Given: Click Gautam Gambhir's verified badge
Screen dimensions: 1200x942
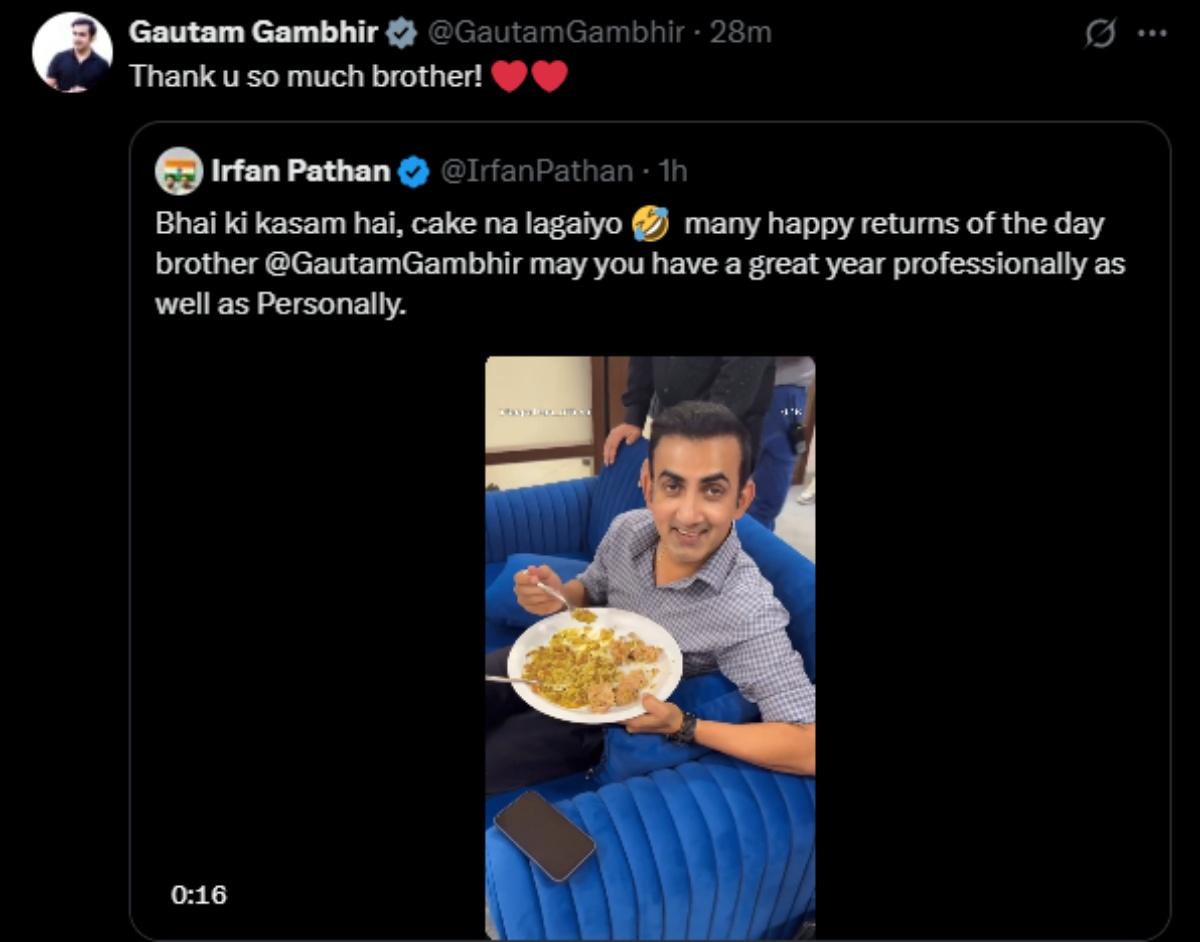Looking at the screenshot, I should tap(400, 31).
